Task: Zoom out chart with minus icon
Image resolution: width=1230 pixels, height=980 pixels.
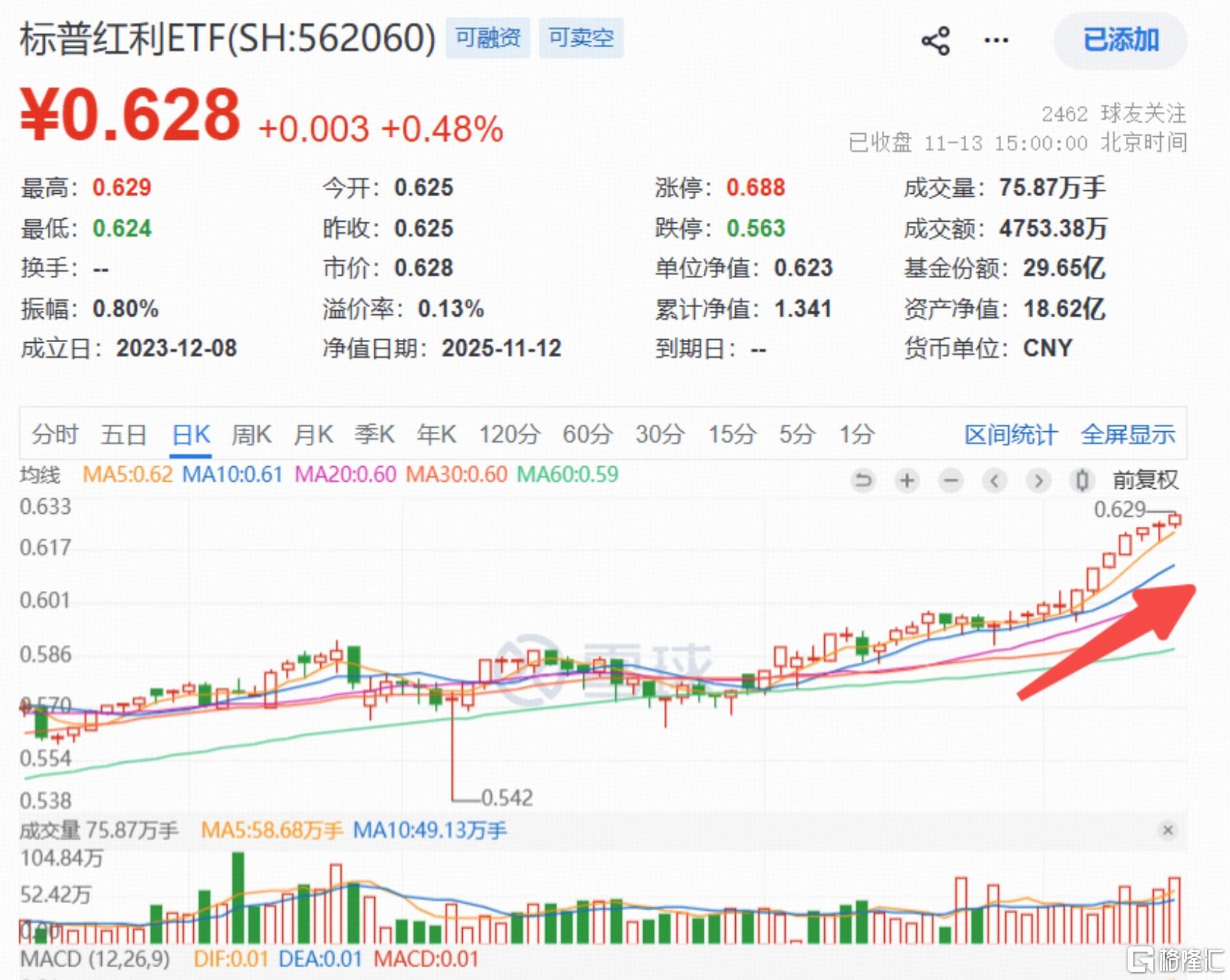Action: pos(950,481)
